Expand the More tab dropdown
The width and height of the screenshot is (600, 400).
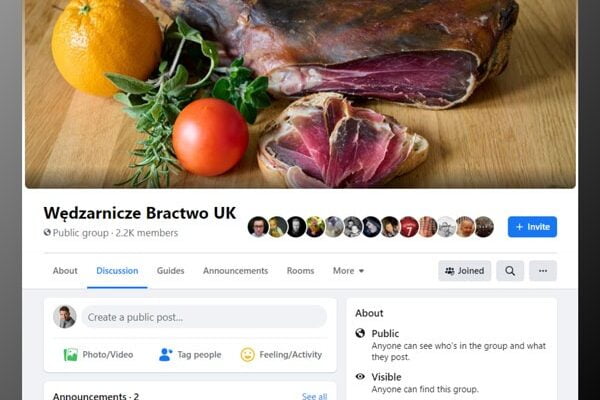pos(349,271)
